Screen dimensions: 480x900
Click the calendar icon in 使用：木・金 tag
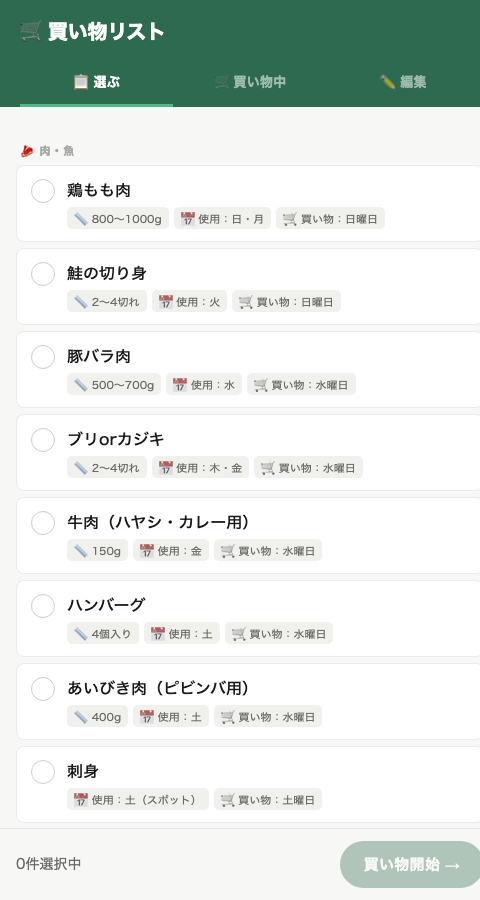(x=166, y=467)
